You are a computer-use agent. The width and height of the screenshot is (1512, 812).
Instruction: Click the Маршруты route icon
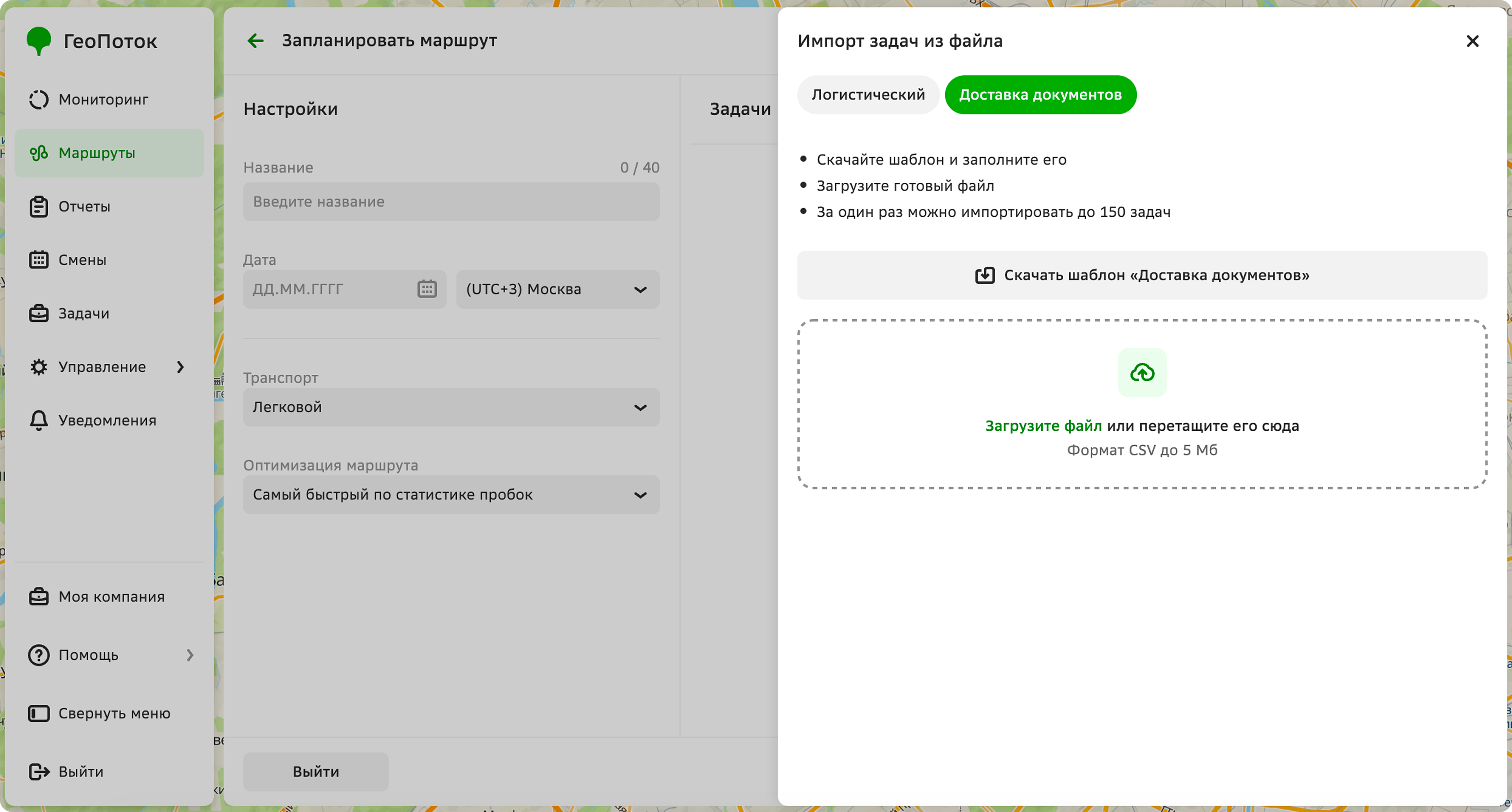[39, 153]
